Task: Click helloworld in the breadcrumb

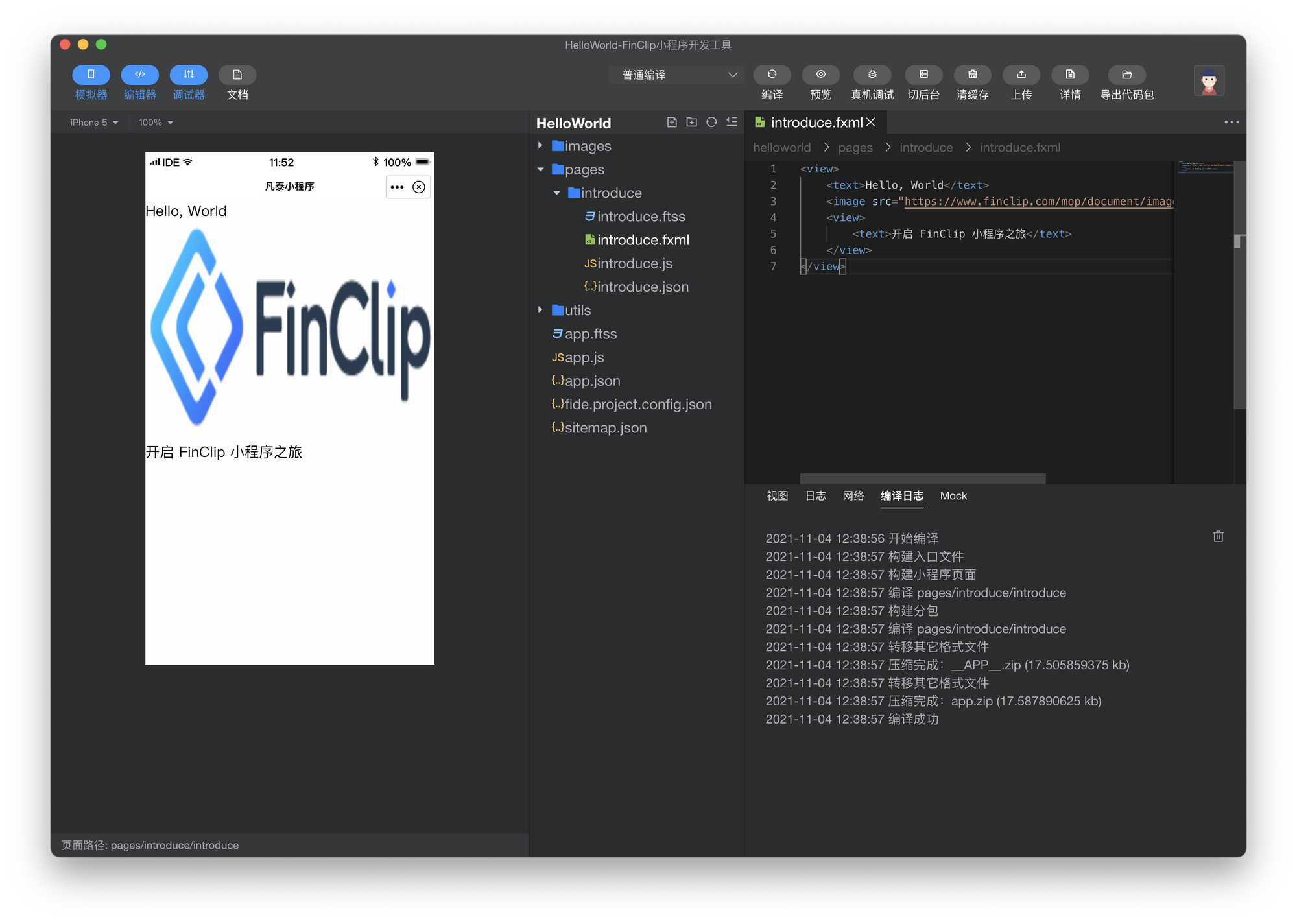Action: 781,147
